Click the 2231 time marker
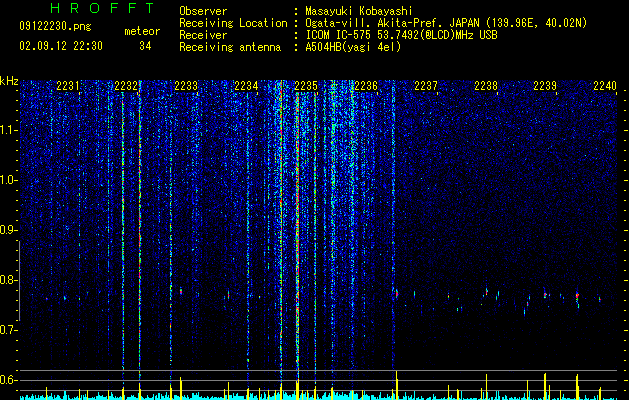Screen dimensions: 629x400 click(x=68, y=85)
